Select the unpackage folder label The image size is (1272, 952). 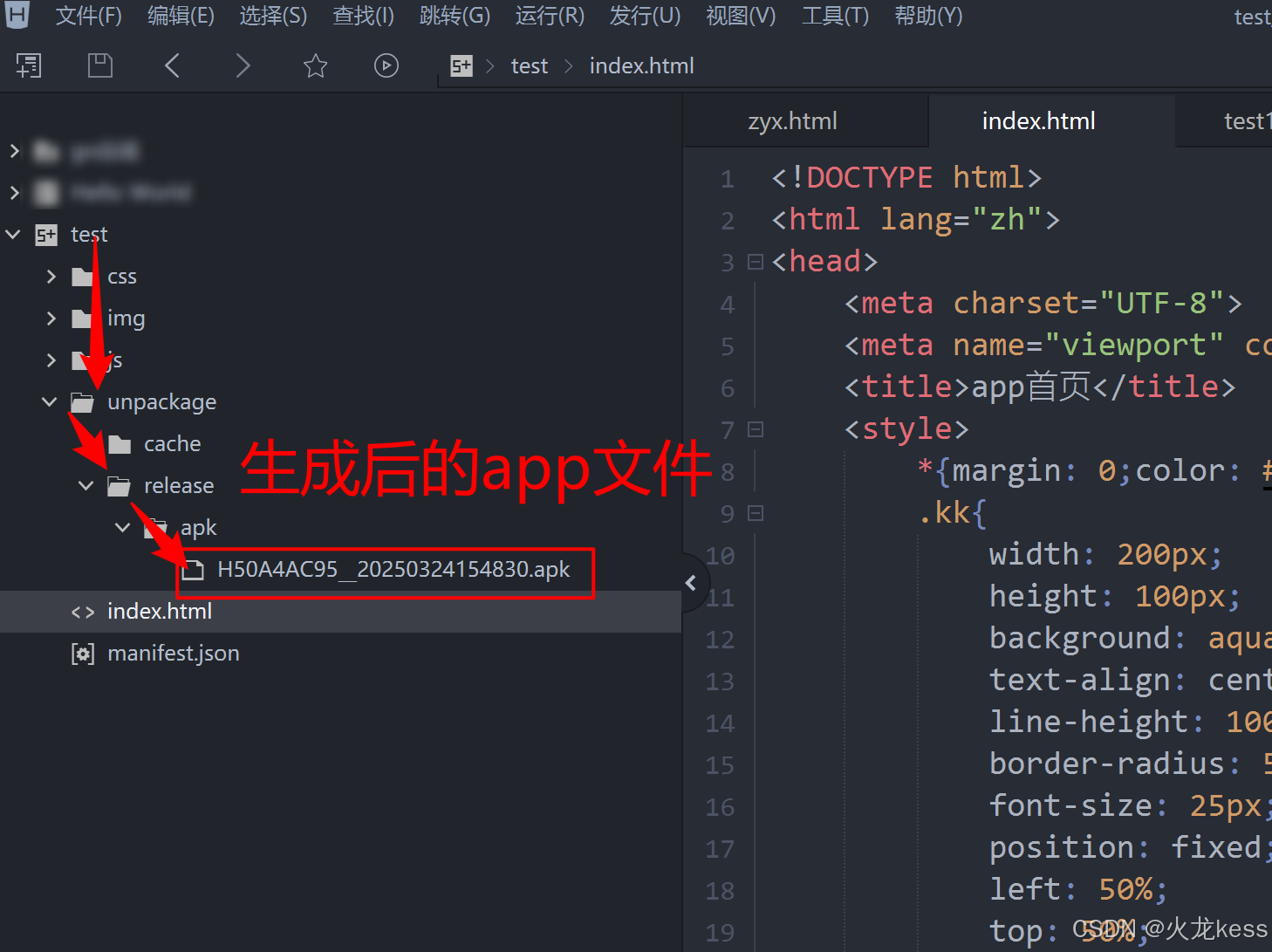pyautogui.click(x=161, y=402)
